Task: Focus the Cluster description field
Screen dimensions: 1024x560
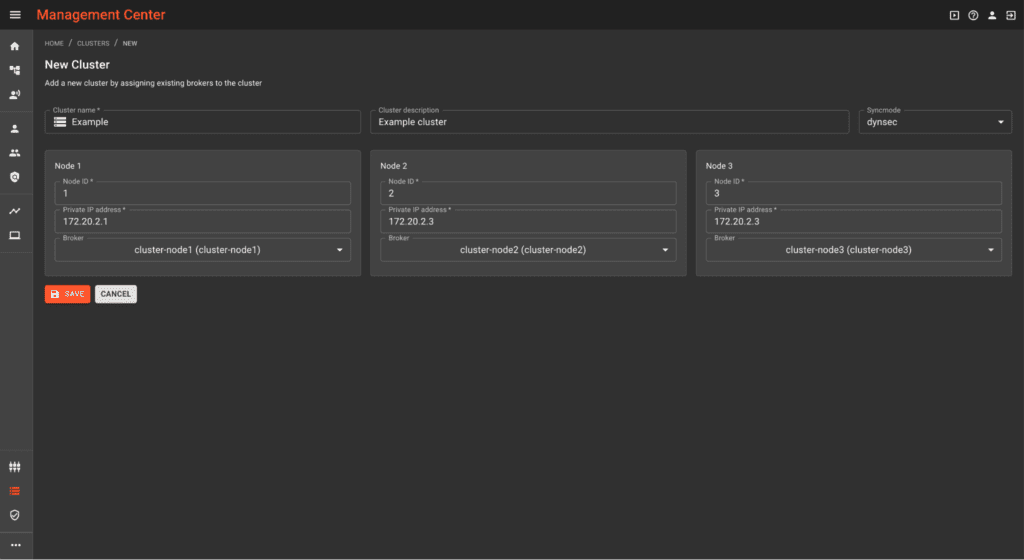Action: (610, 122)
